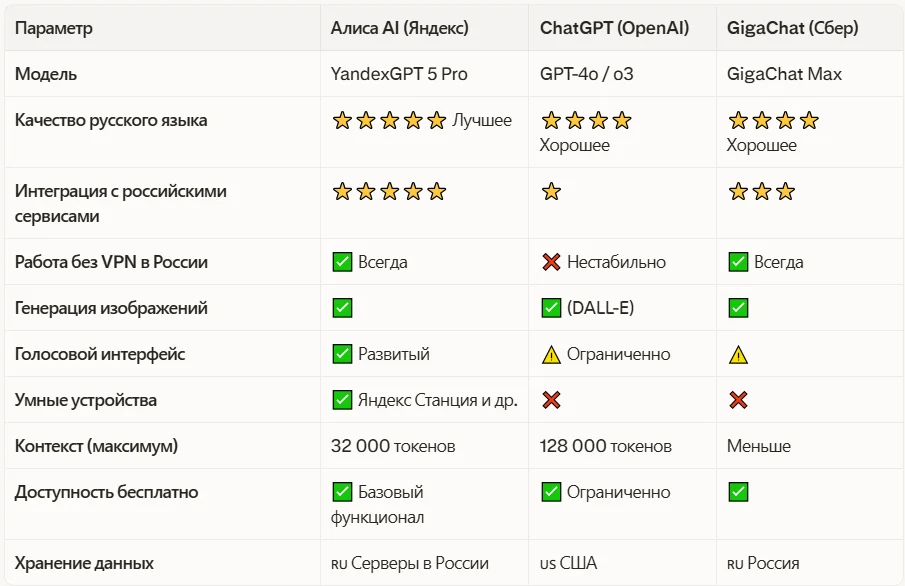Click the checkmark in GigaChat's free availability cell
Screen dimensions: 905x586
coord(738,493)
